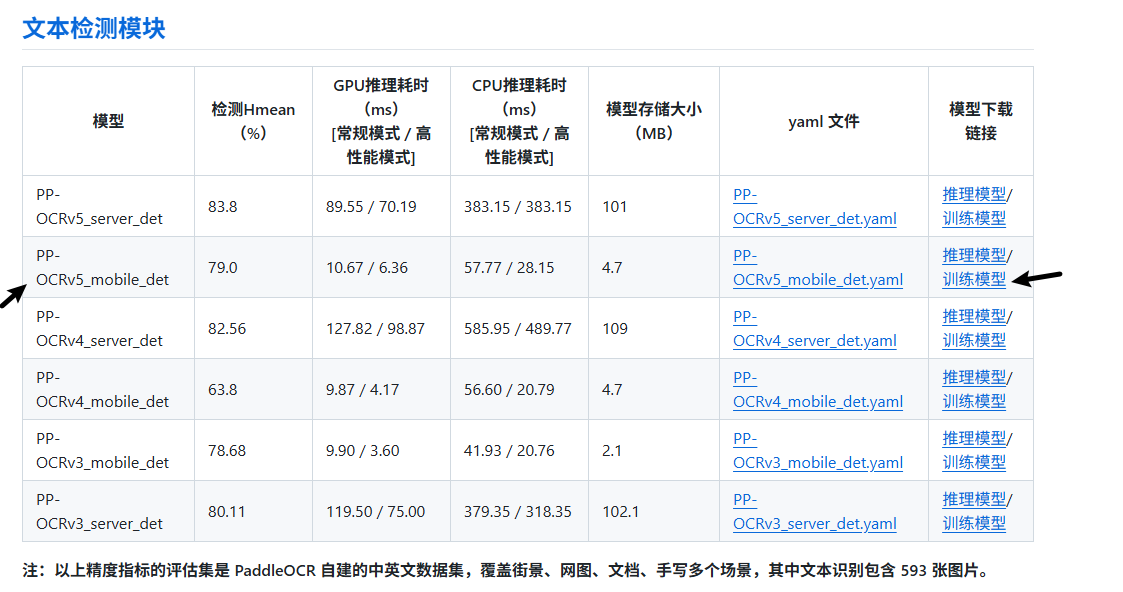Download PP-OCRv4_server_det training model (训练模型)
The image size is (1123, 592).
(973, 340)
